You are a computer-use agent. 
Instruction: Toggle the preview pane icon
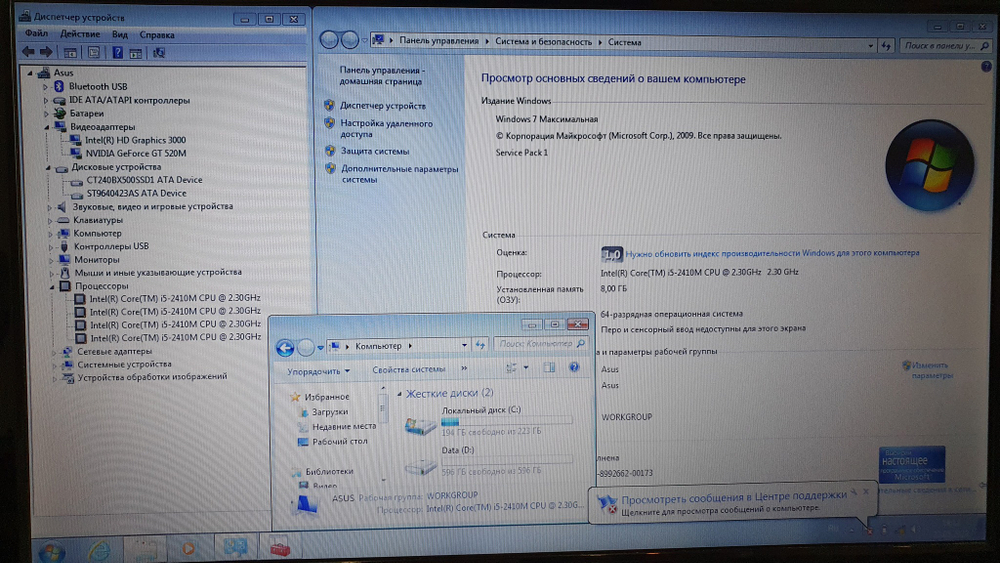coord(549,367)
